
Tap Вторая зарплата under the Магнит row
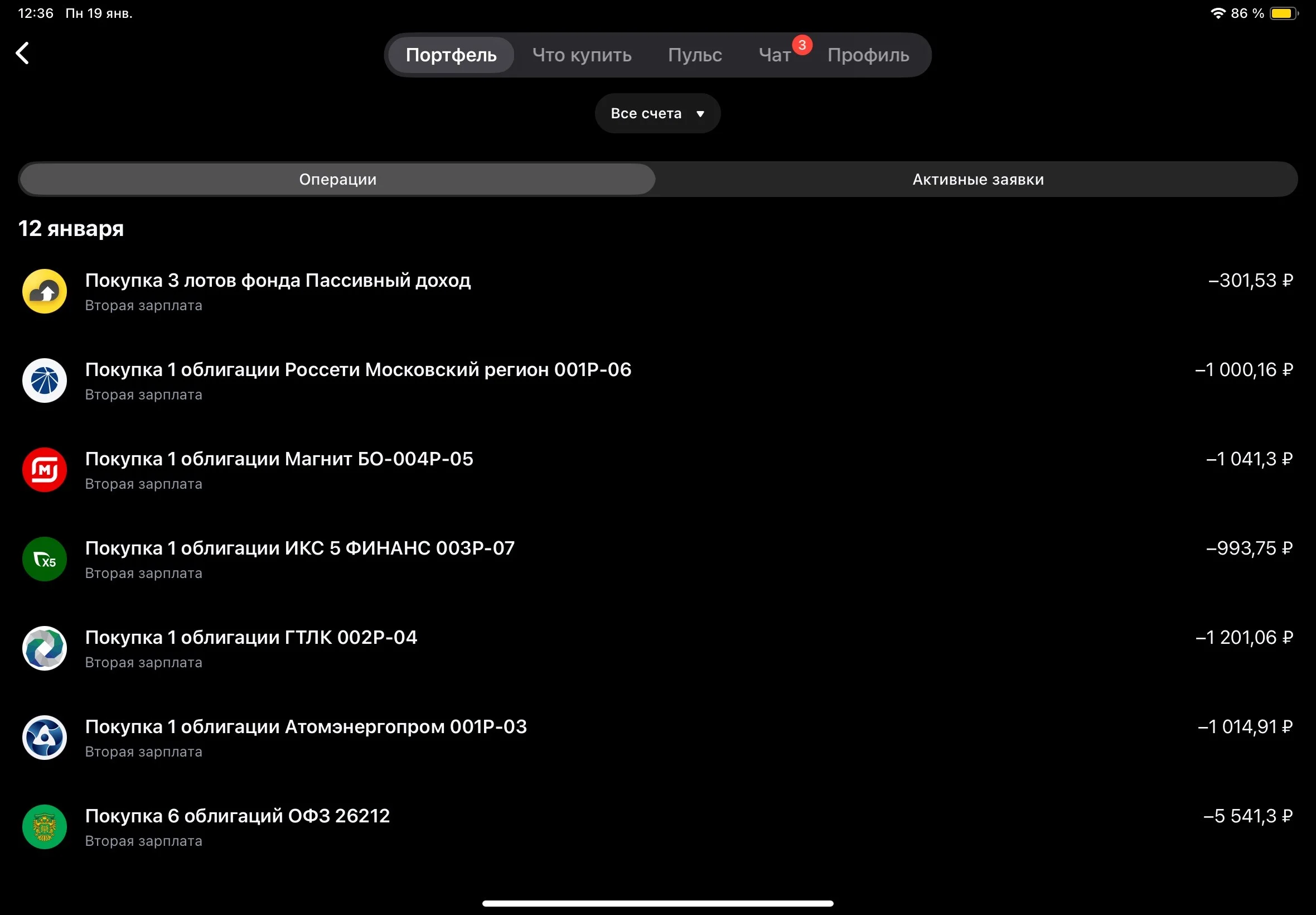143,484
